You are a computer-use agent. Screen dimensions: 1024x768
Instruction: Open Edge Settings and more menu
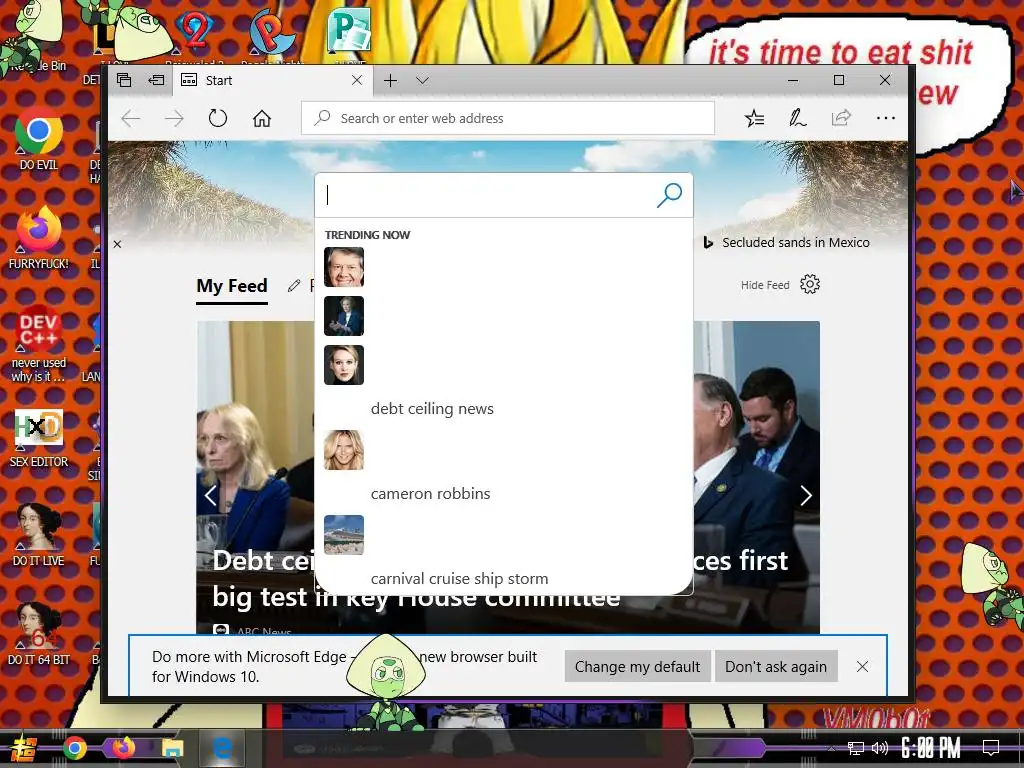click(886, 118)
